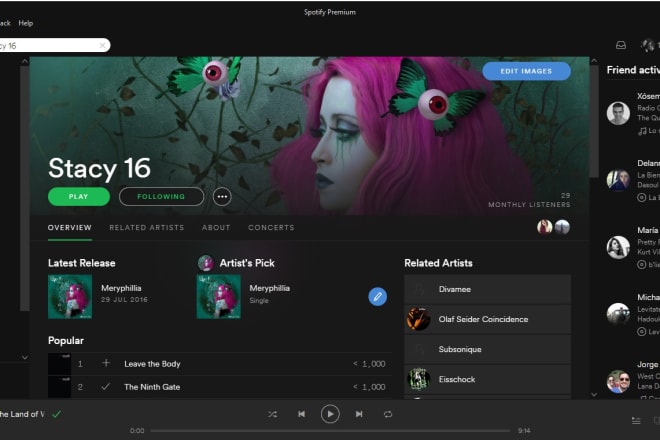660x440 pixels.
Task: Click the Popular section heading
Action: [x=66, y=341]
